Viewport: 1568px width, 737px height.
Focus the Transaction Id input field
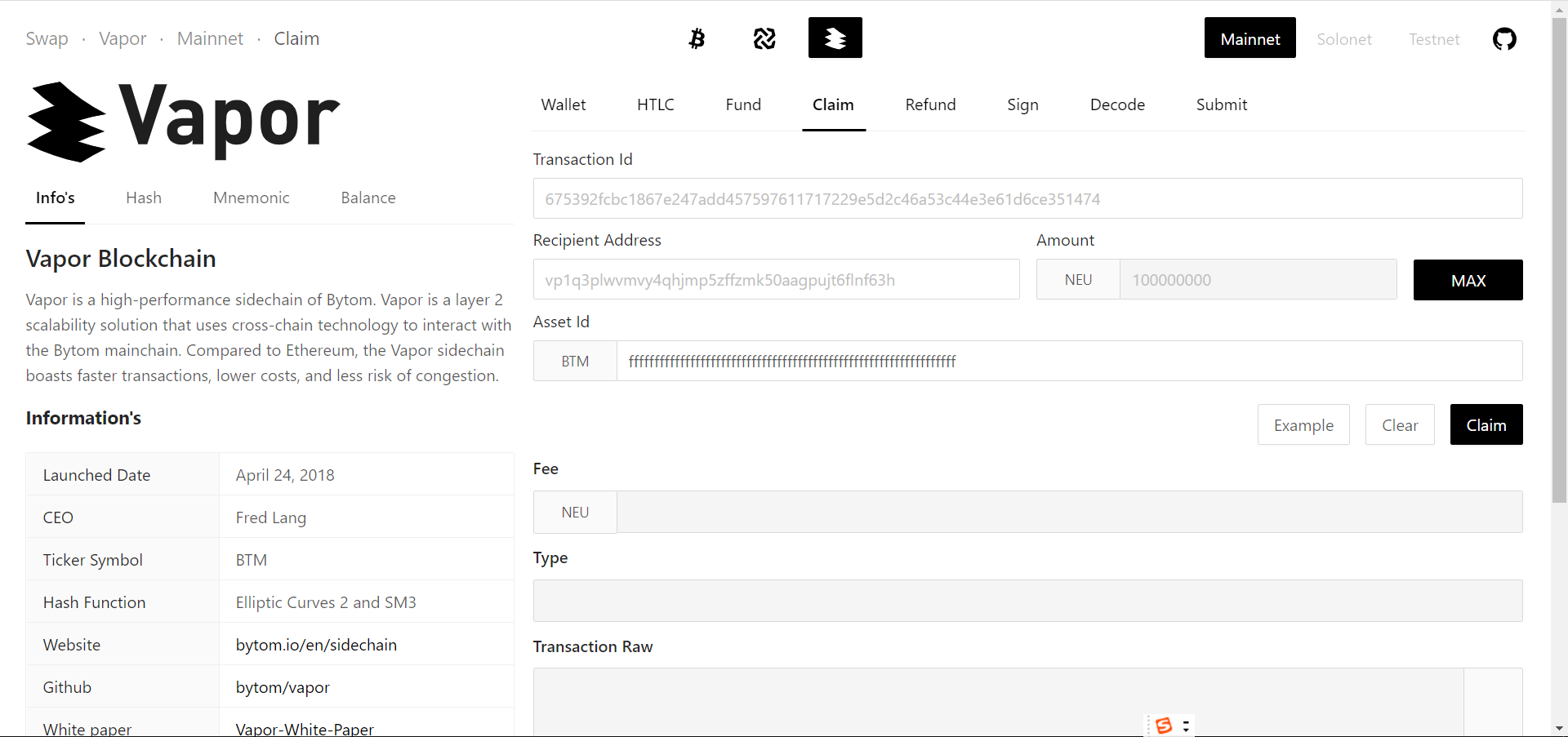click(1027, 198)
